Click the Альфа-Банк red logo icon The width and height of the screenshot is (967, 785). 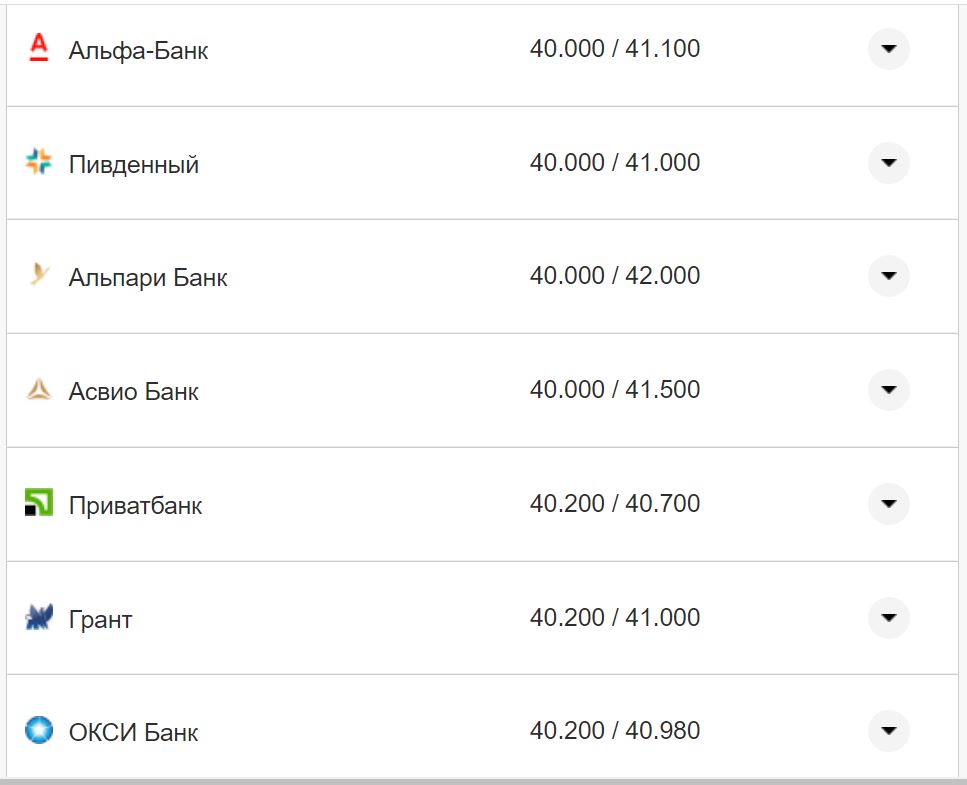click(38, 48)
